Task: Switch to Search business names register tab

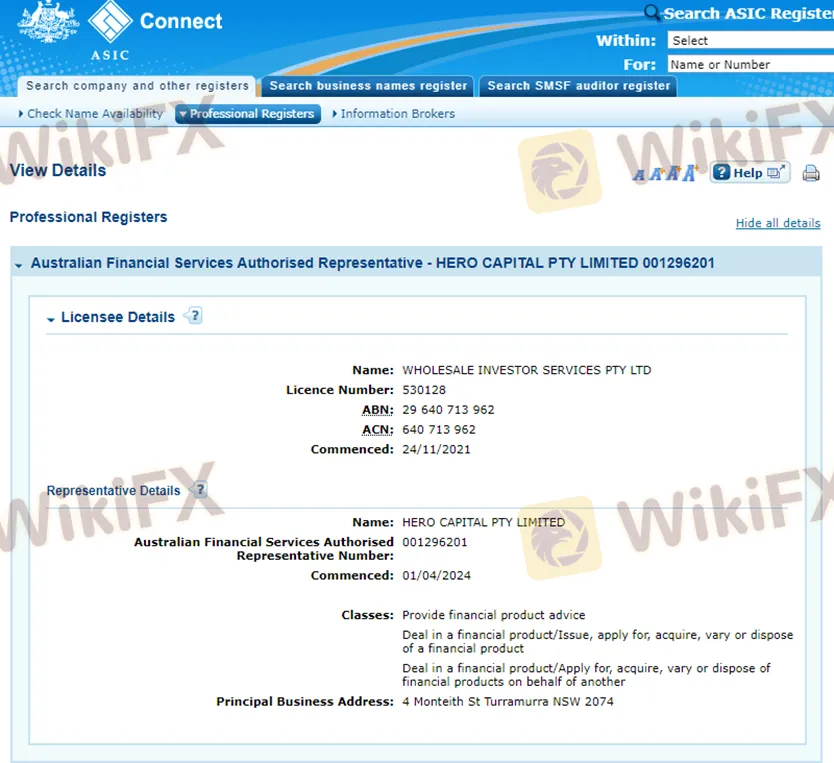Action: click(x=368, y=86)
